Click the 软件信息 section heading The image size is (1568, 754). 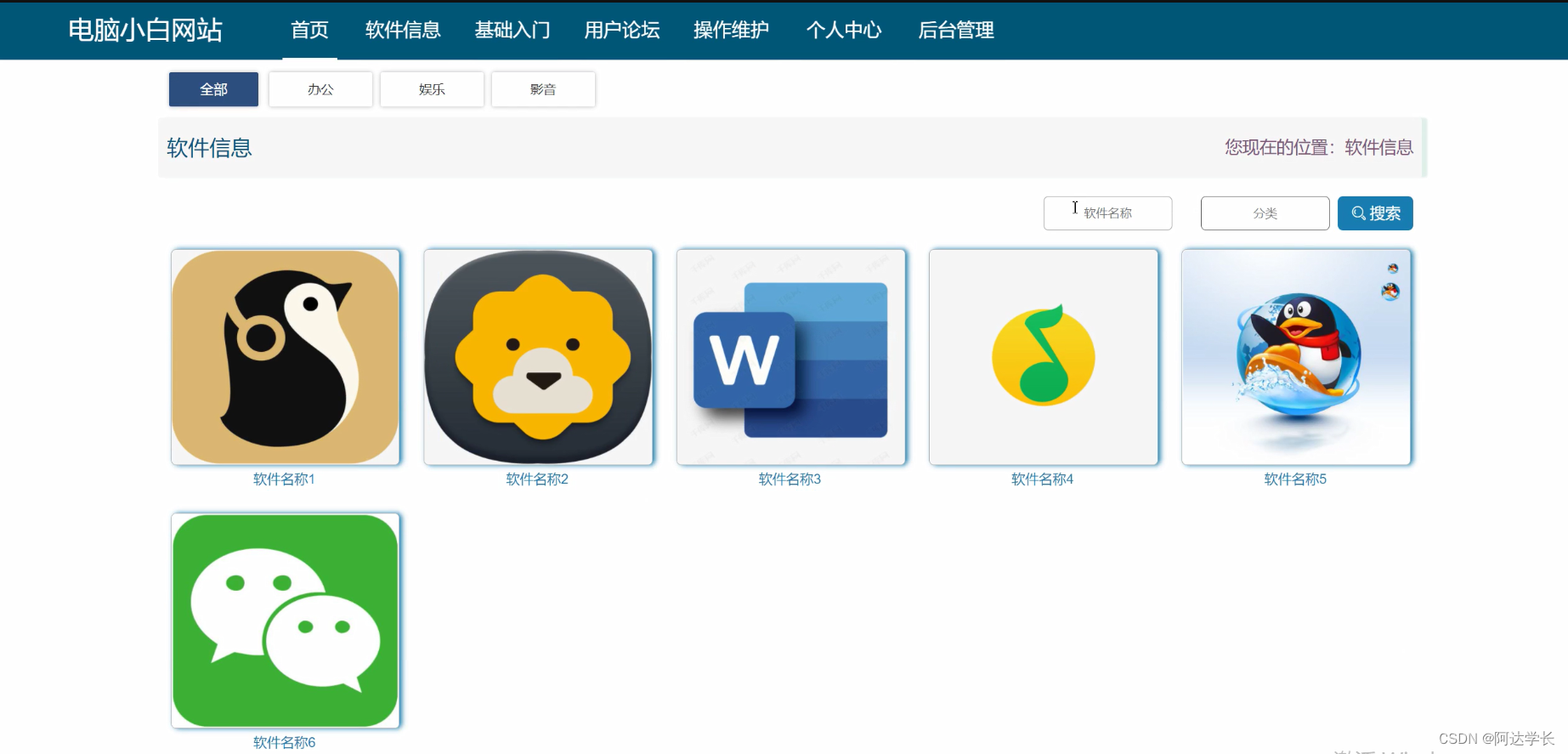tap(209, 148)
